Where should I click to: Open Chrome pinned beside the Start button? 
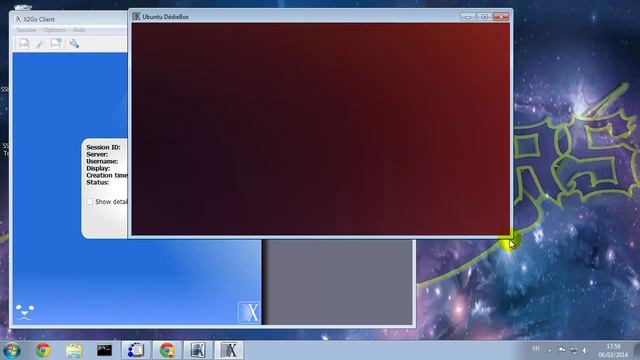[43, 350]
